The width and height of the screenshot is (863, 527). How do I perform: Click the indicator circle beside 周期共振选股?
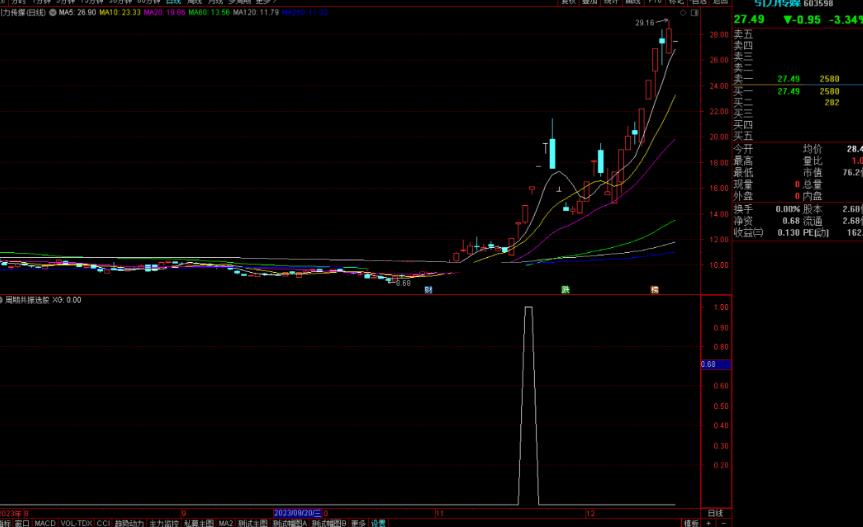tap(2, 300)
